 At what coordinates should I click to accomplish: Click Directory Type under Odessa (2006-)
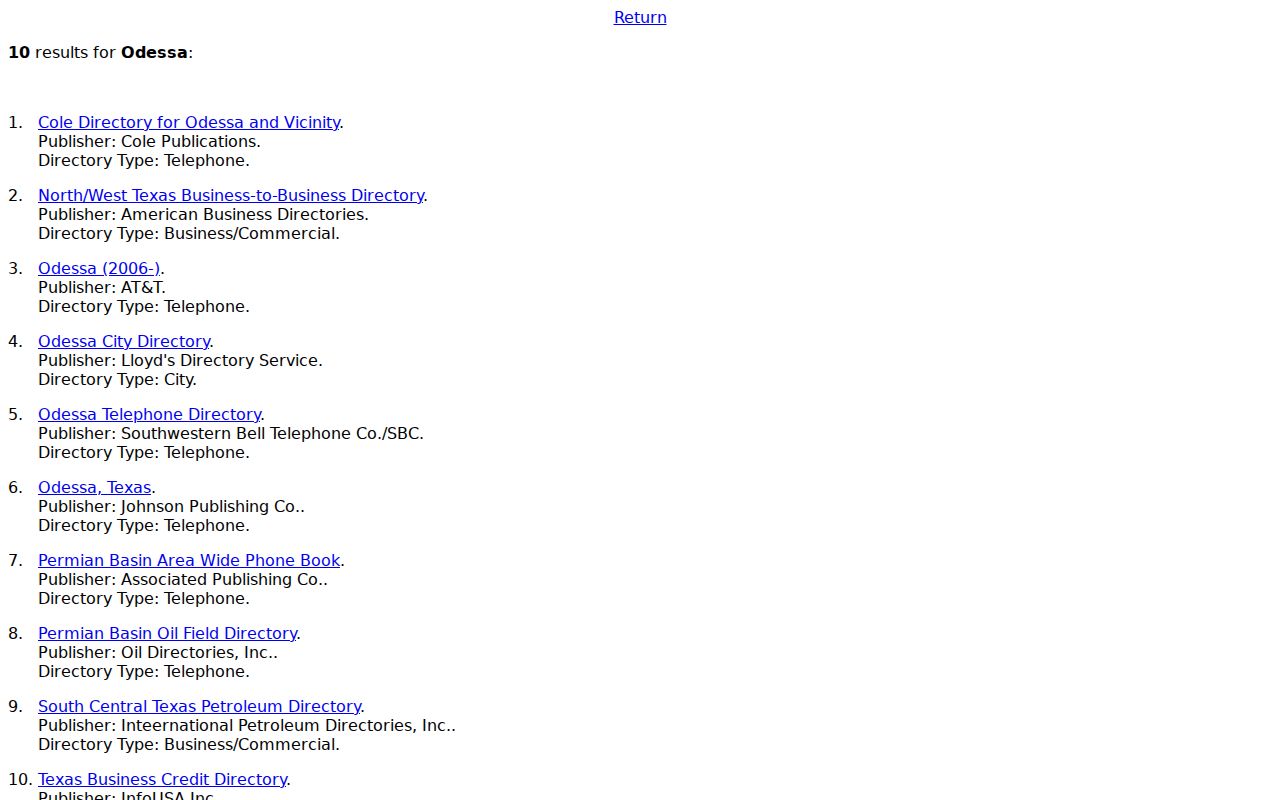(x=144, y=306)
